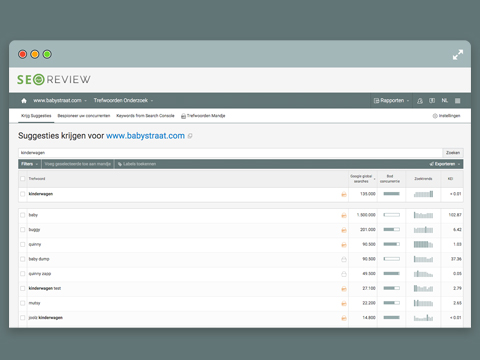This screenshot has width=480, height=360.
Task: Click the basket icon in joolz kinderwagen row
Action: [344, 318]
